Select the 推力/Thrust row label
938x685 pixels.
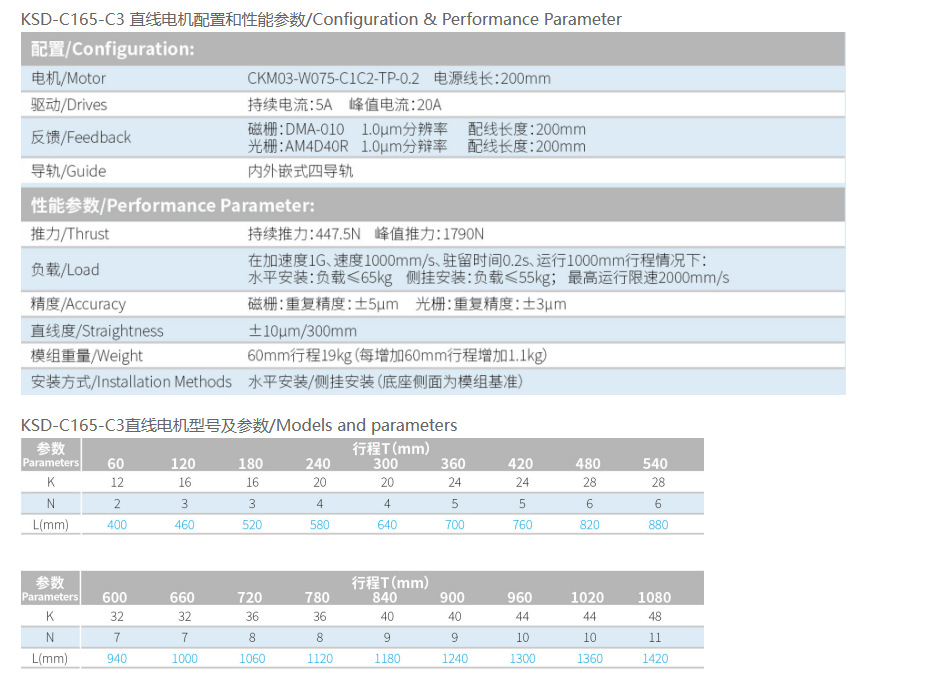click(x=70, y=234)
